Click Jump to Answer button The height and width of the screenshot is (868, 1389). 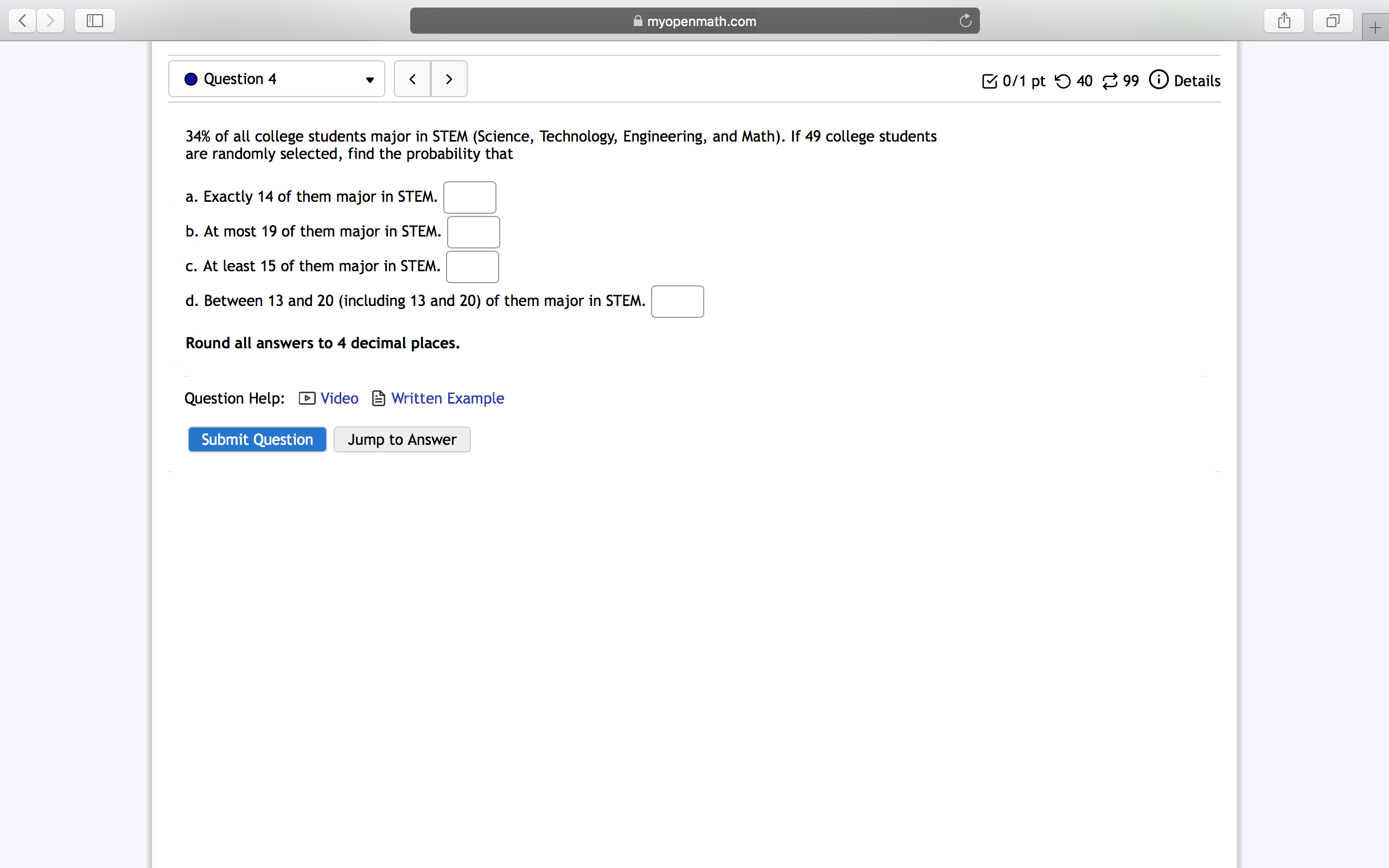click(402, 440)
